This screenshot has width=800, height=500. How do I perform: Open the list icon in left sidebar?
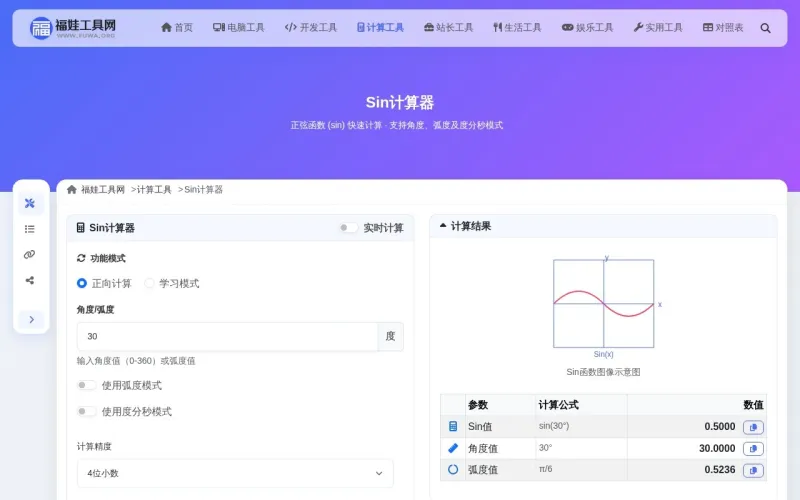(30, 229)
